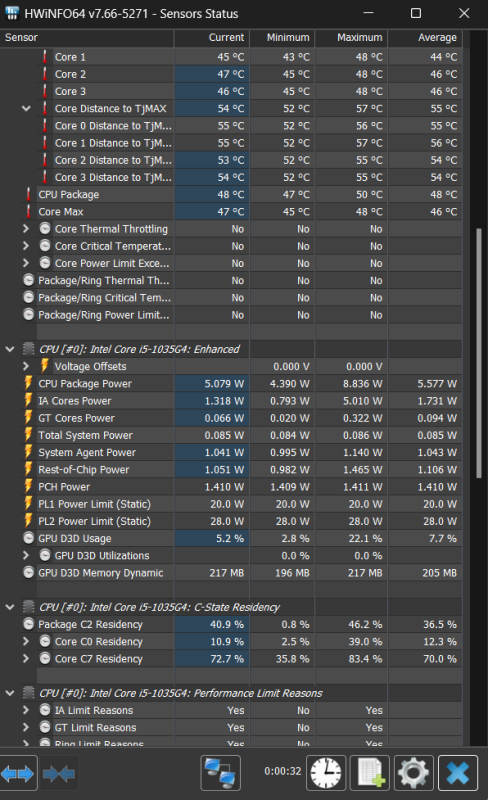This screenshot has width=488, height=800.
Task: Collapse the Intel Core i5-1035G4 Enhanced section
Action: coord(10,349)
